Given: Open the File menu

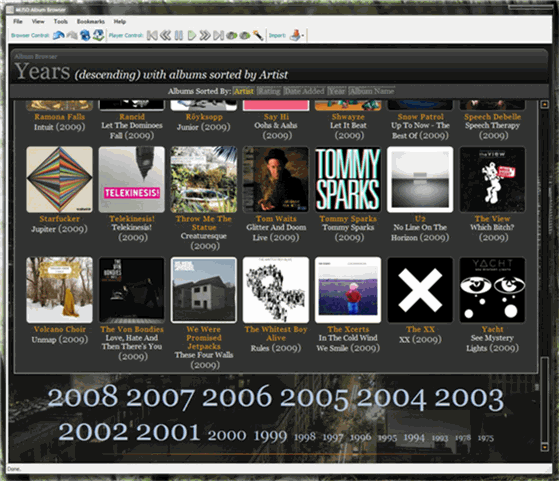Looking at the screenshot, I should pos(18,21).
